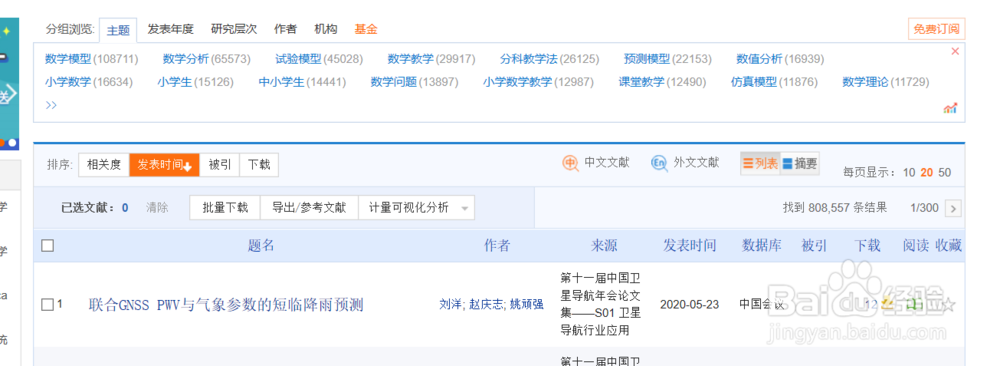
Task: Clear the selected documents with 清除
Action: click(x=158, y=208)
